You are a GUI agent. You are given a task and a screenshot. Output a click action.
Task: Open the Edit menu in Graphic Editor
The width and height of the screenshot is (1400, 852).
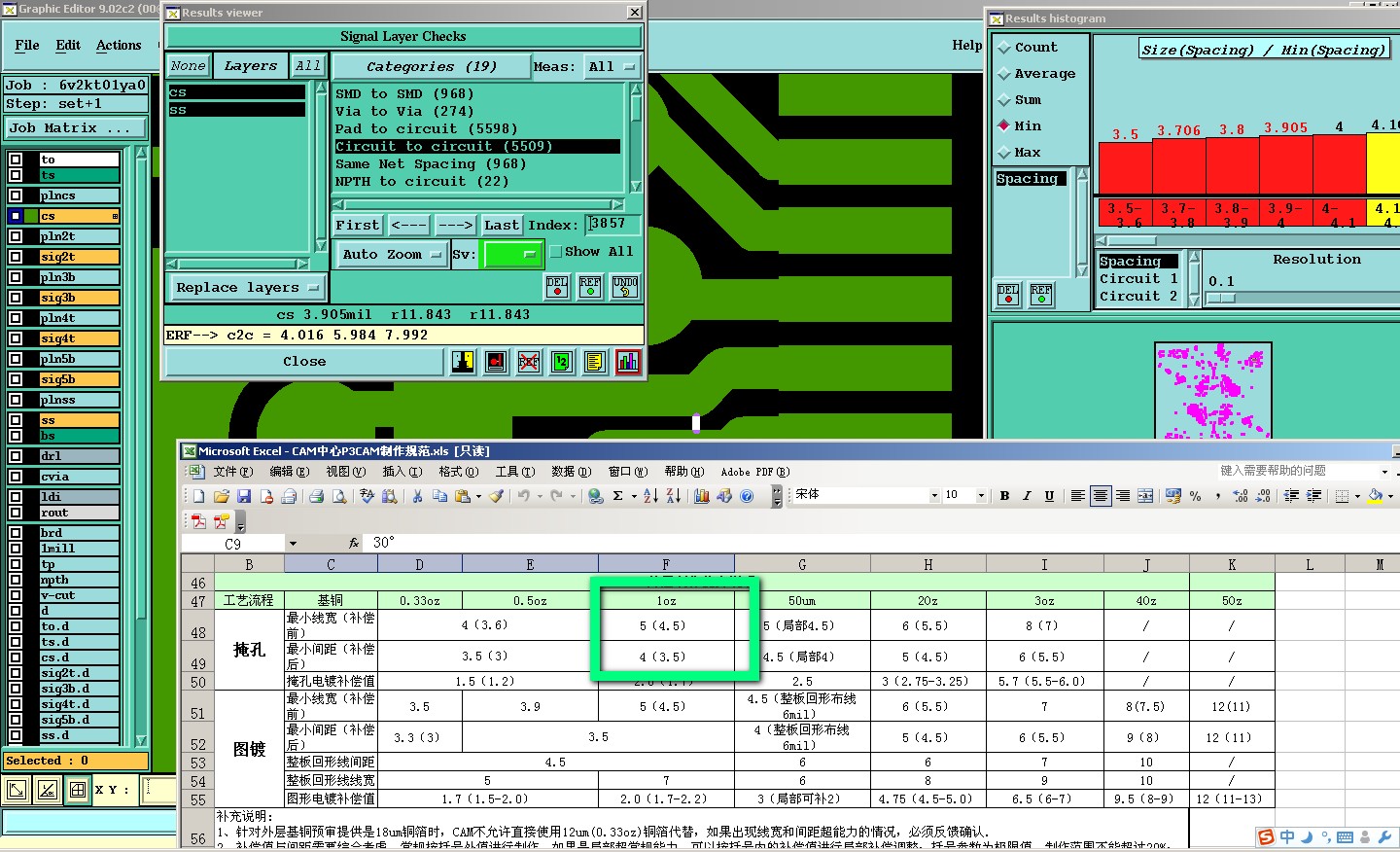68,46
